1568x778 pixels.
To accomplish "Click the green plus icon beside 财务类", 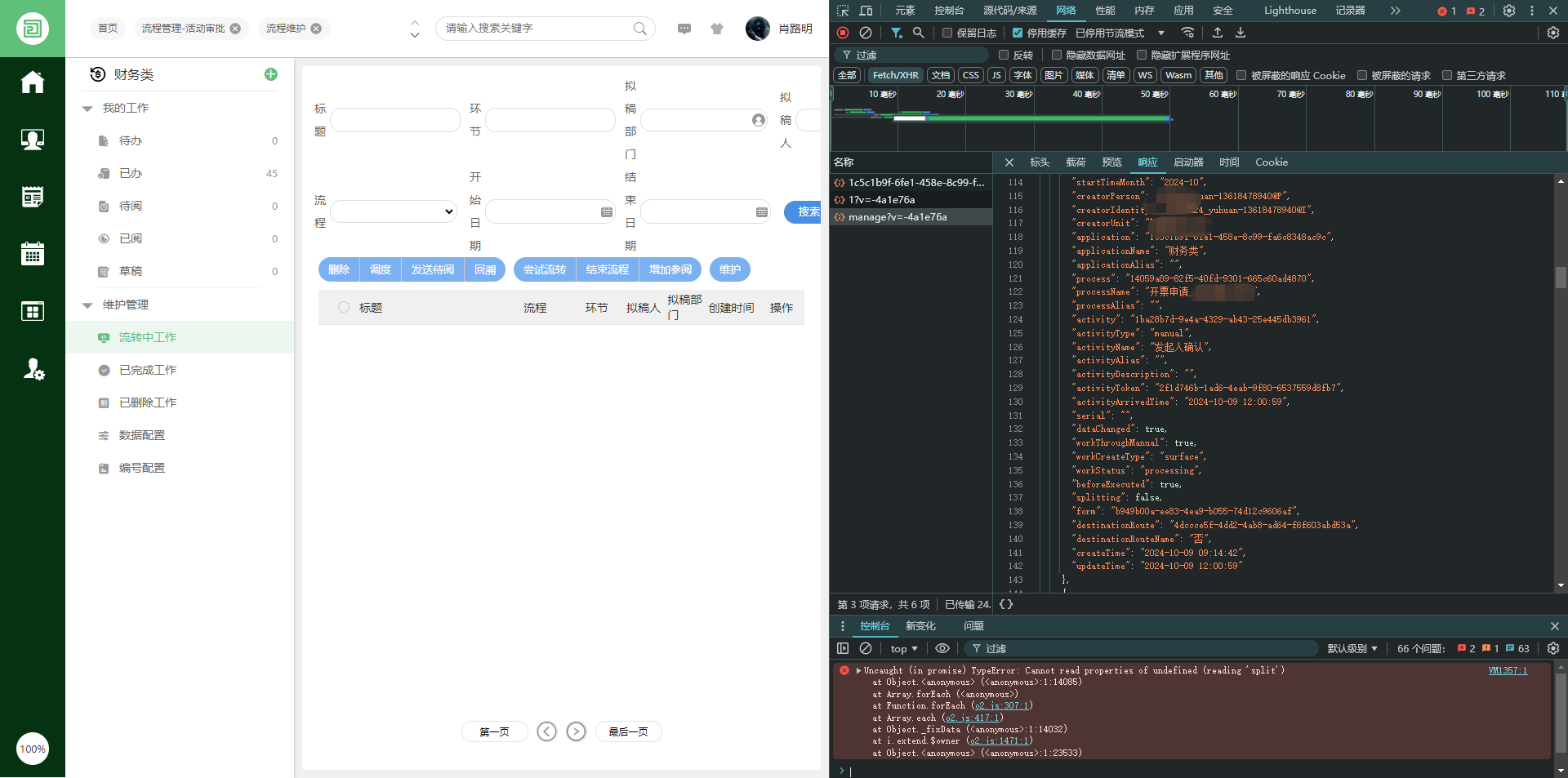I will tap(271, 74).
